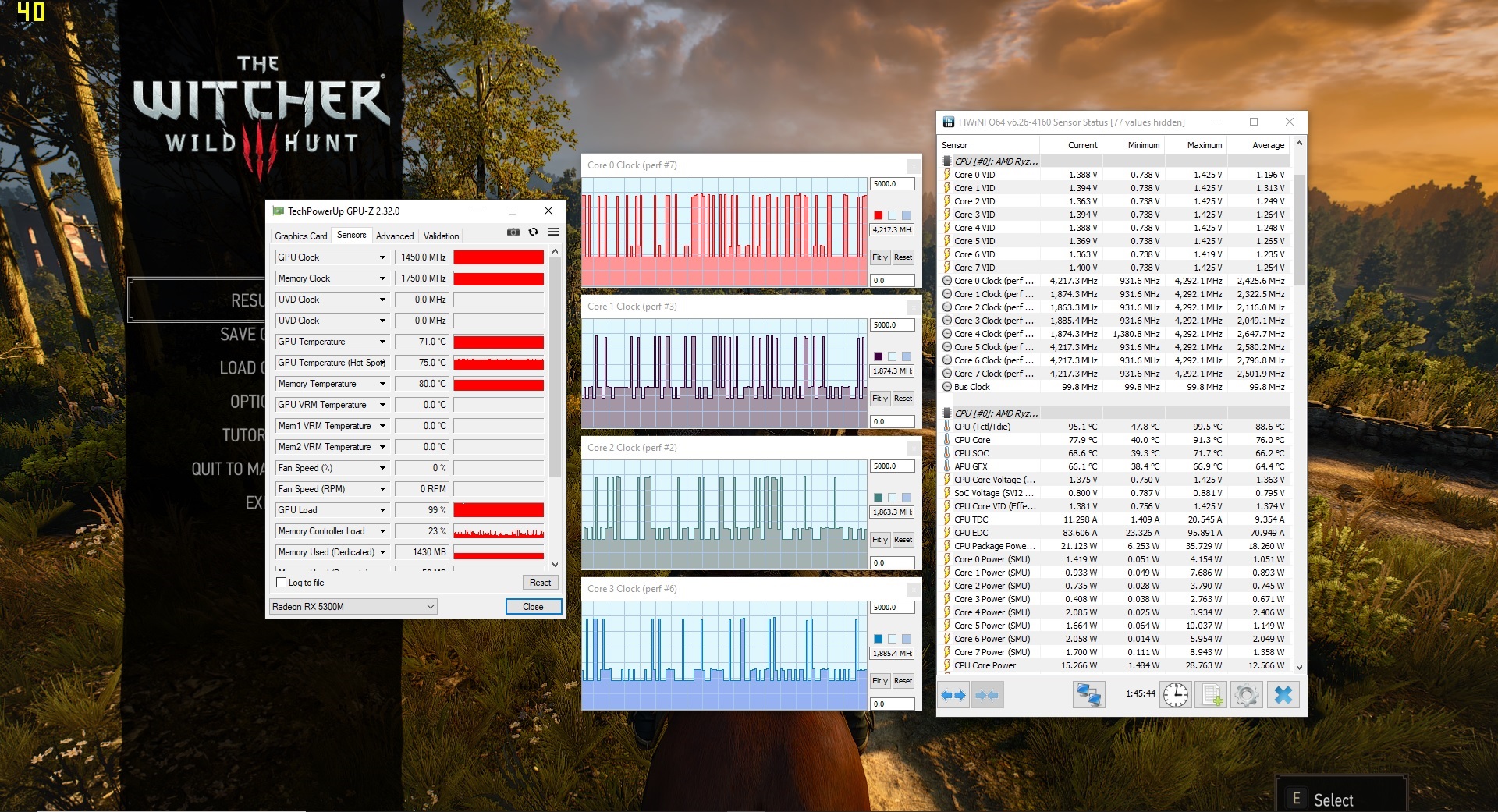Click HWiNFO64 title bar app icon

coord(949,122)
